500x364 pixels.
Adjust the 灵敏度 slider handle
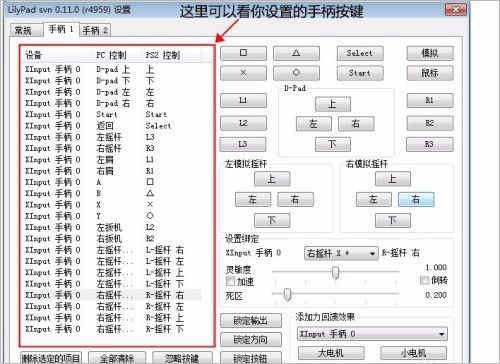[x=336, y=272]
